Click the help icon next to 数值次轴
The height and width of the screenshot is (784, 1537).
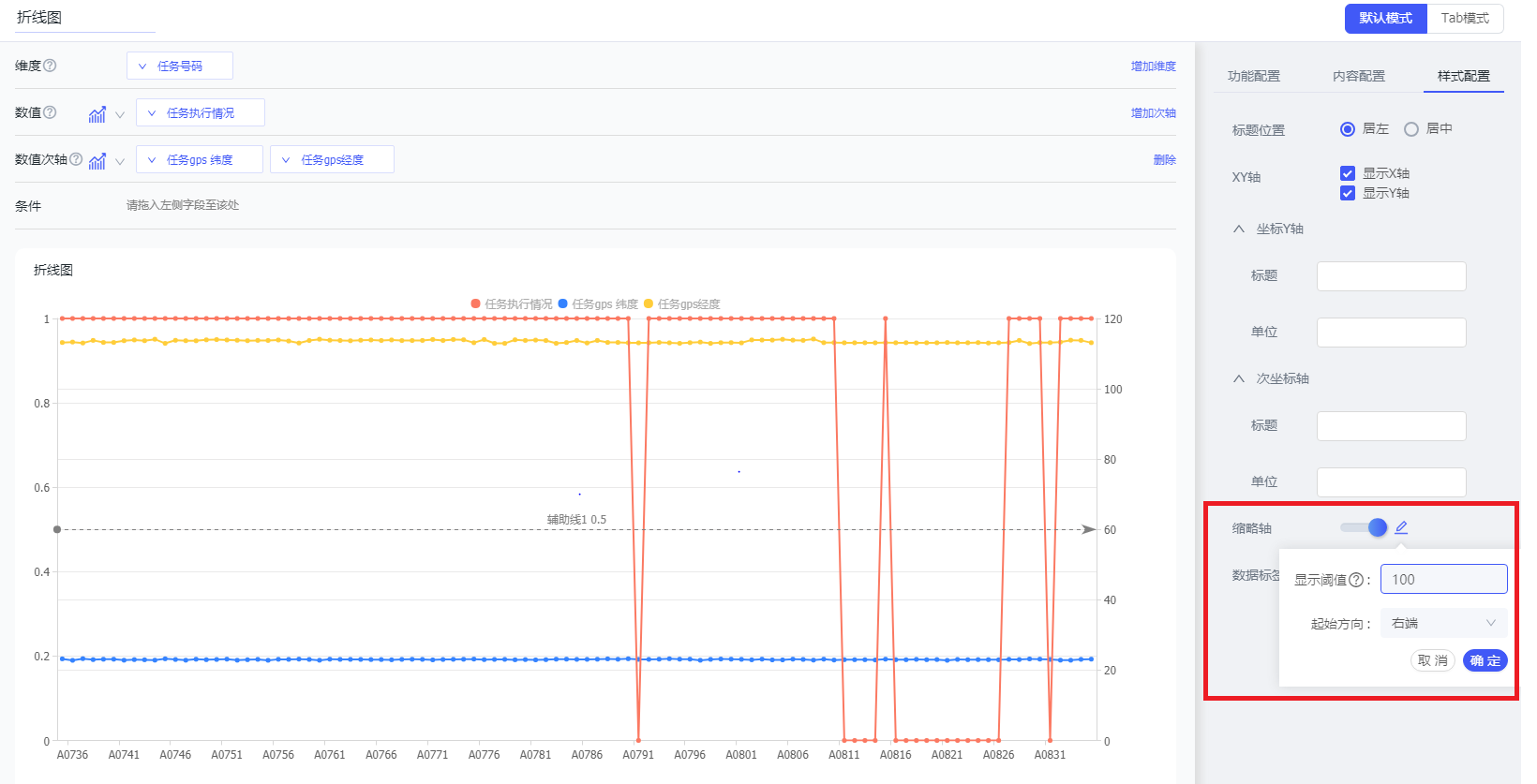(x=77, y=159)
